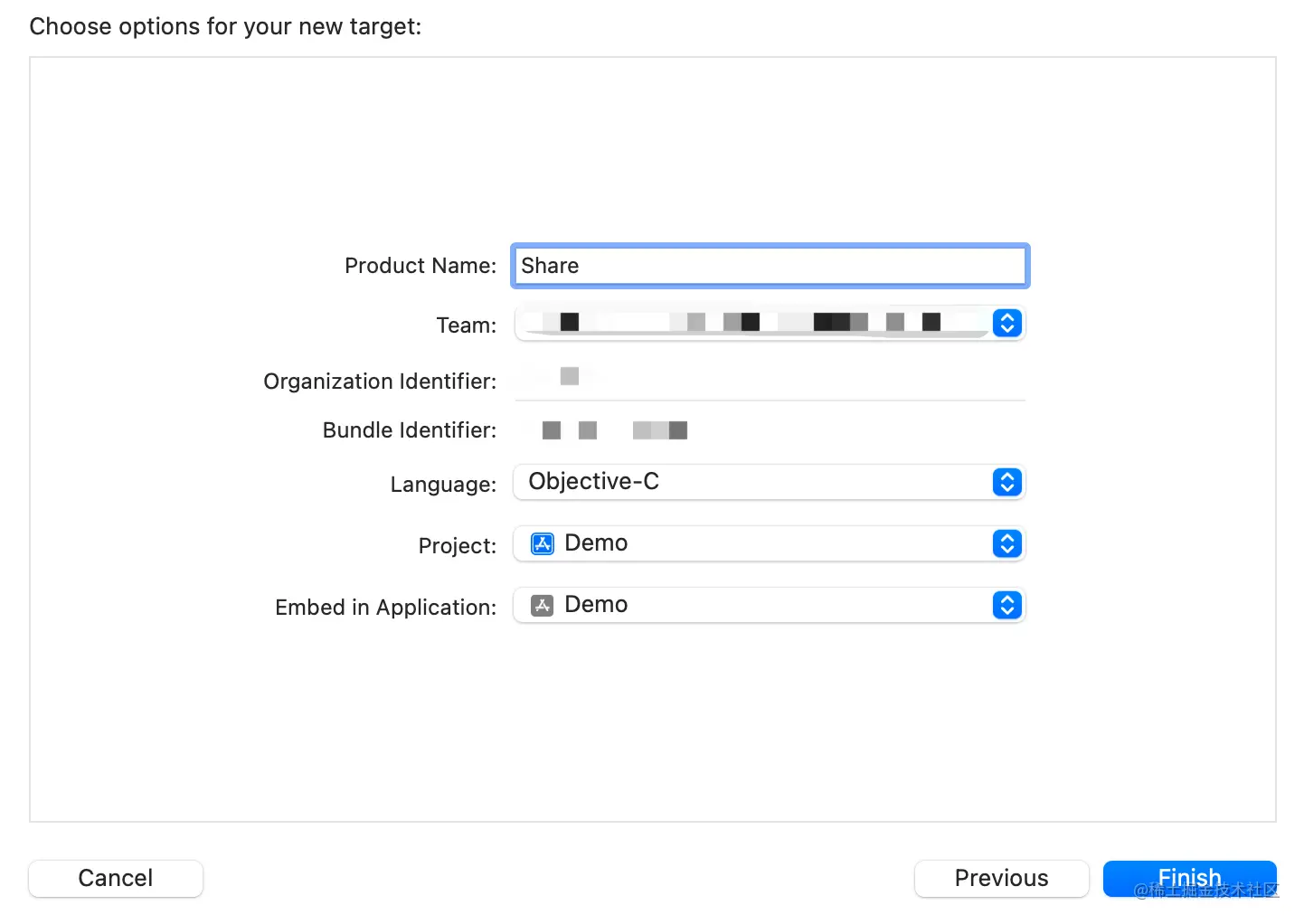Focus the Product Name text field

coord(769,266)
